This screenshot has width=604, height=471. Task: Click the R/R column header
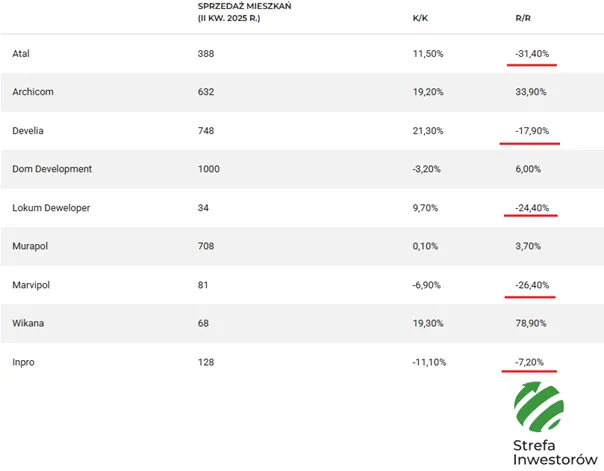(523, 18)
